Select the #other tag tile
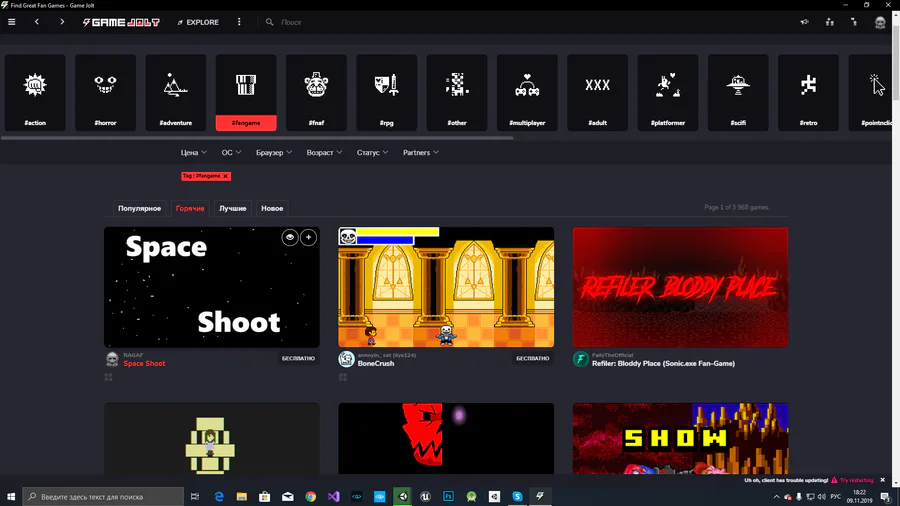 (x=457, y=92)
